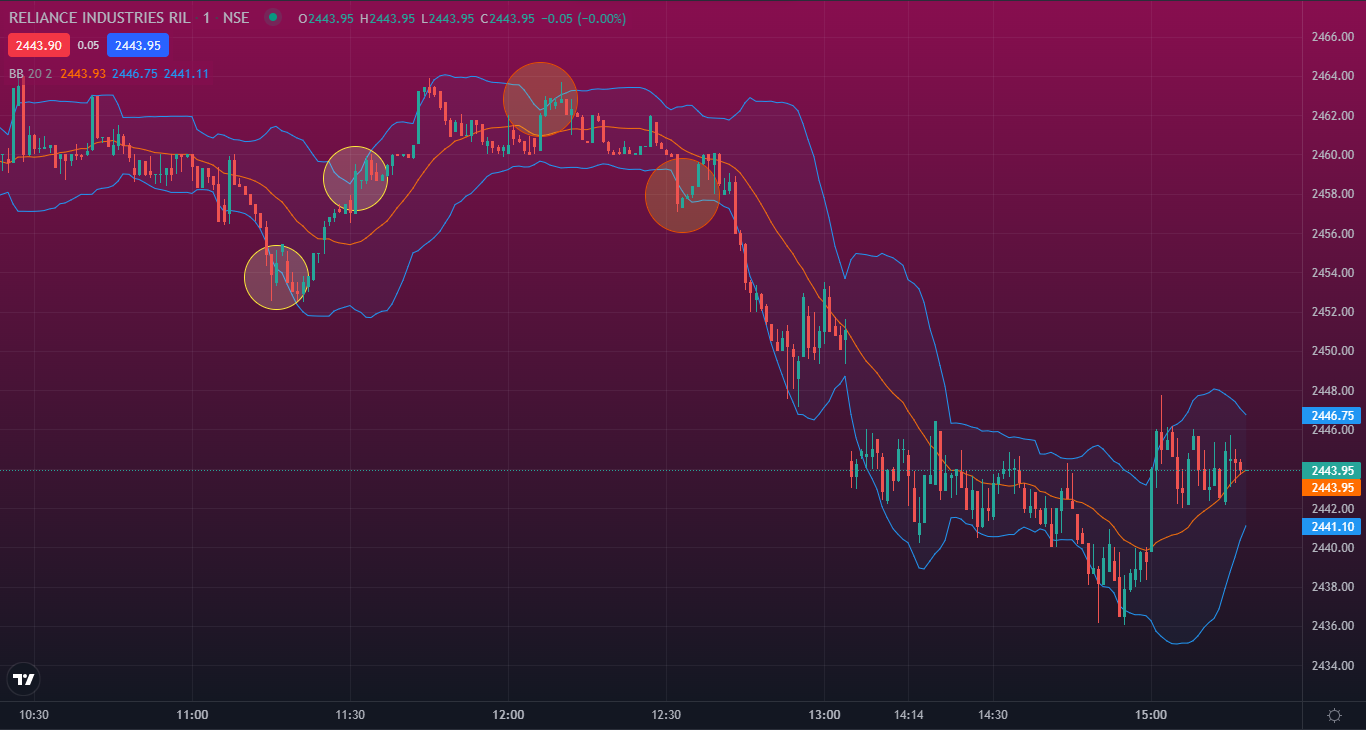This screenshot has width=1366, height=730.
Task: Click the 2452.00 price axis label
Action: pos(1332,312)
